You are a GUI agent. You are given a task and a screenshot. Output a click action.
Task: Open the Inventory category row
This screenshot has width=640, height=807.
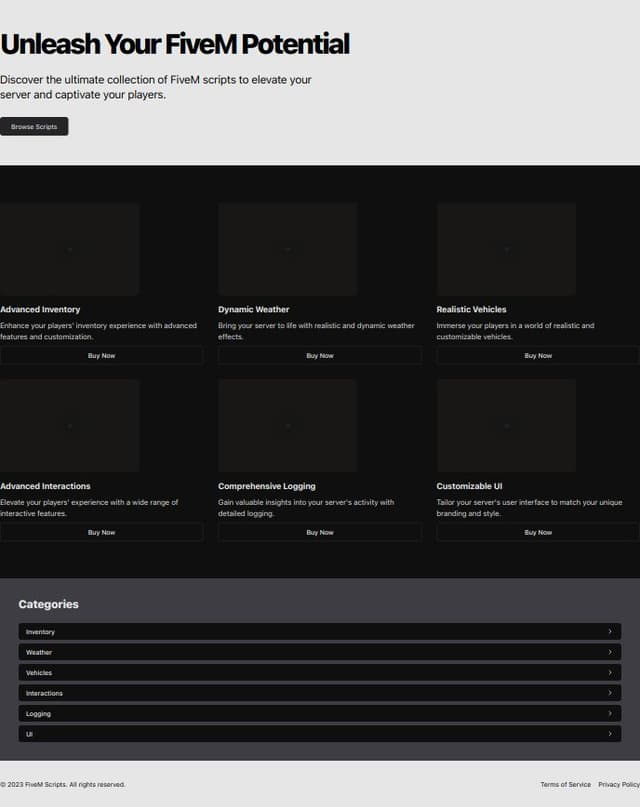tap(319, 631)
